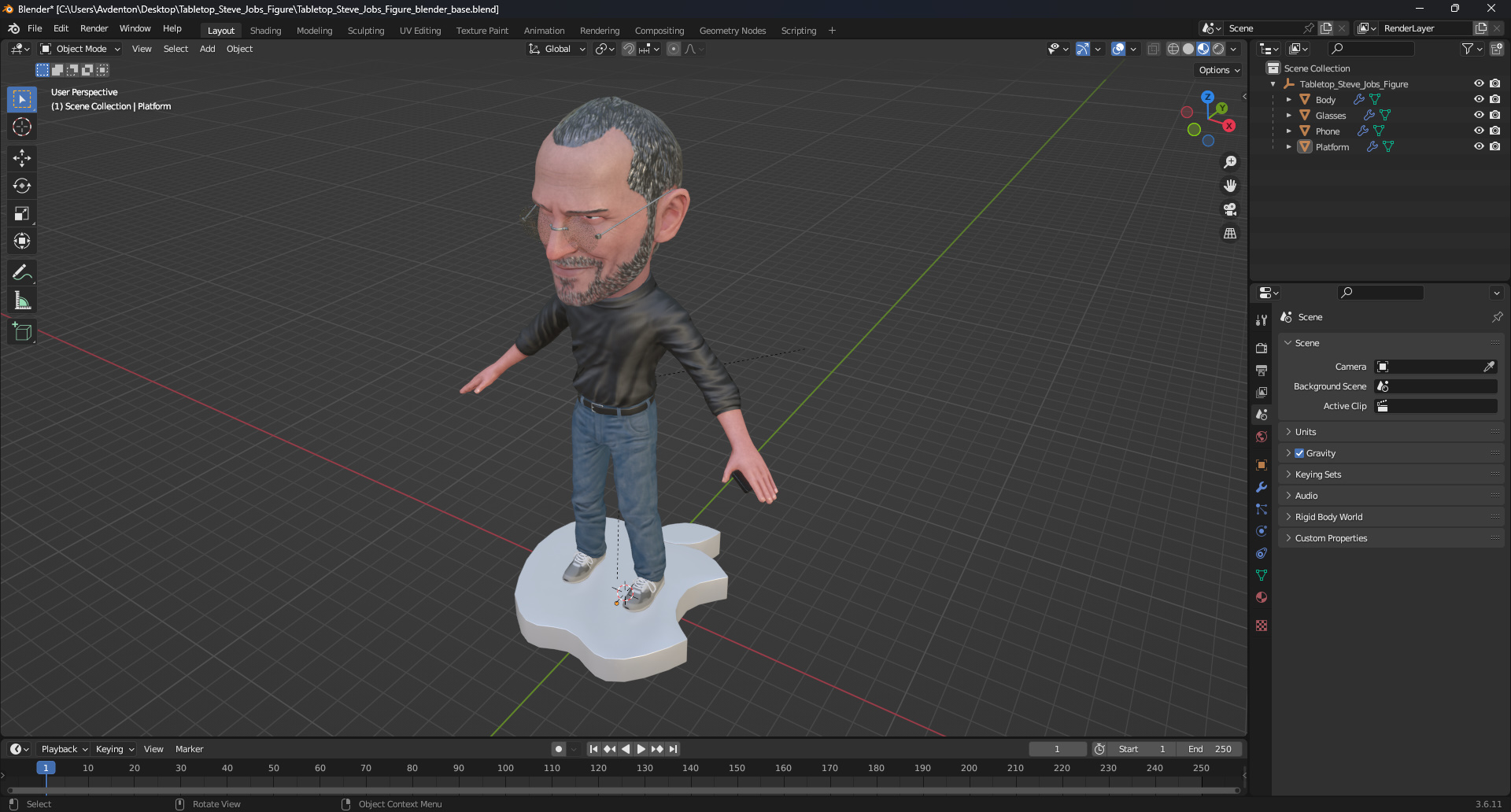Open the Object Constraints tab
The height and width of the screenshot is (812, 1511).
1262,553
